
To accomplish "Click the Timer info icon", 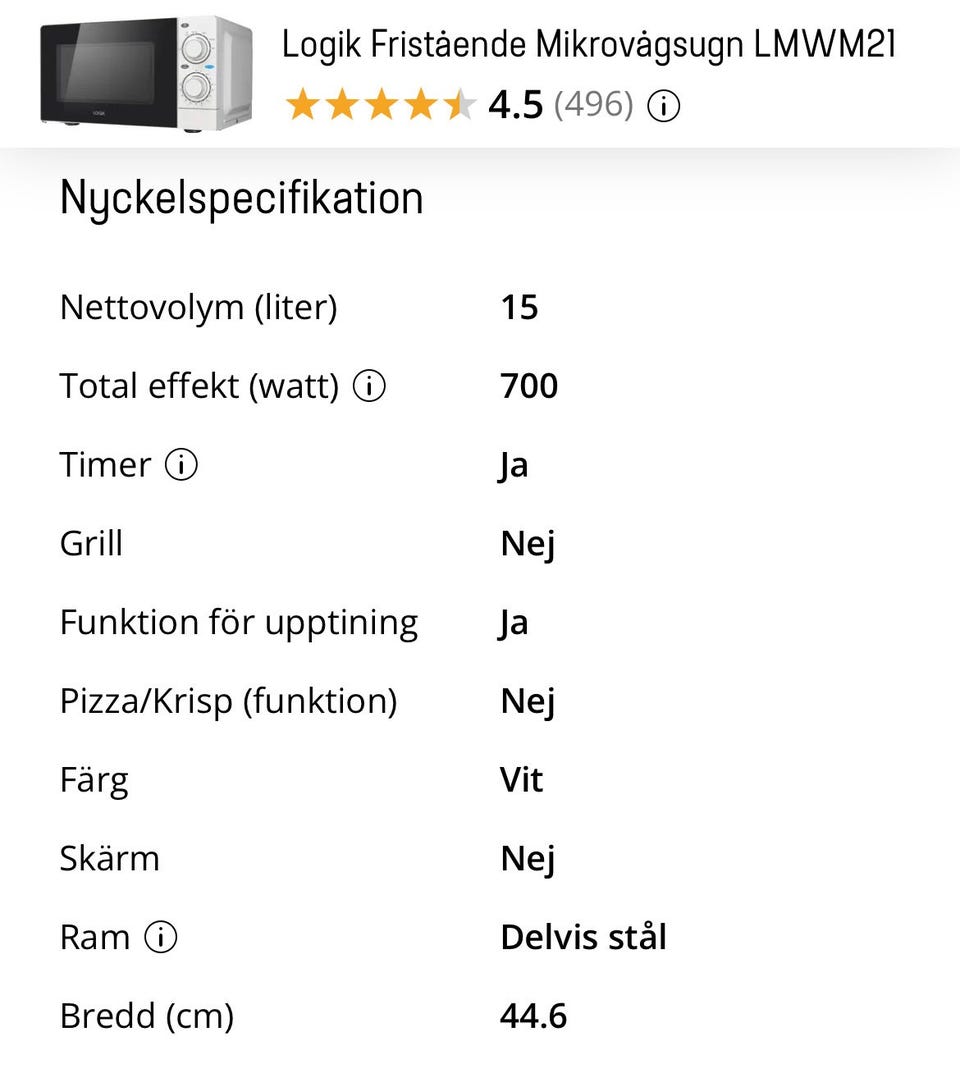I will pyautogui.click(x=182, y=465).
